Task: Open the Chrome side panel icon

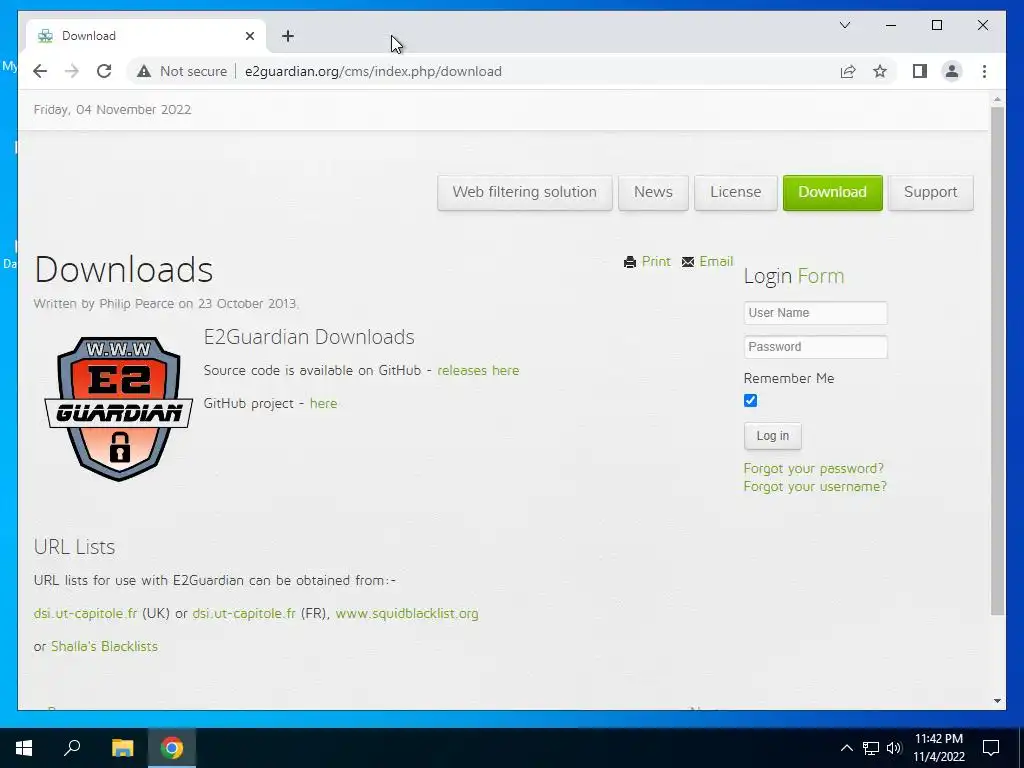Action: 920,71
